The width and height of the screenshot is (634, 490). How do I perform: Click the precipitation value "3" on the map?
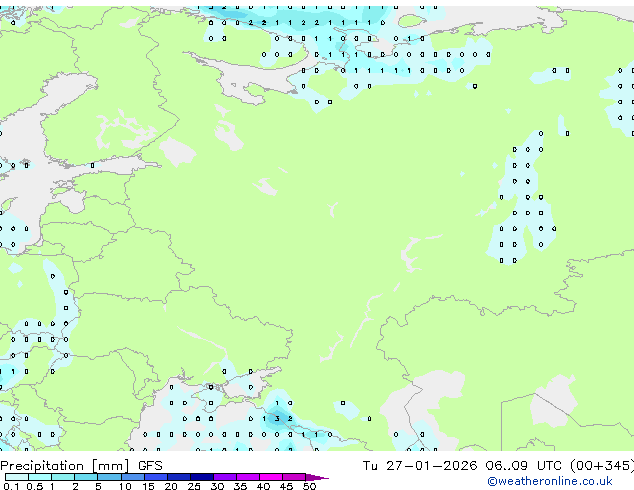click(x=277, y=419)
